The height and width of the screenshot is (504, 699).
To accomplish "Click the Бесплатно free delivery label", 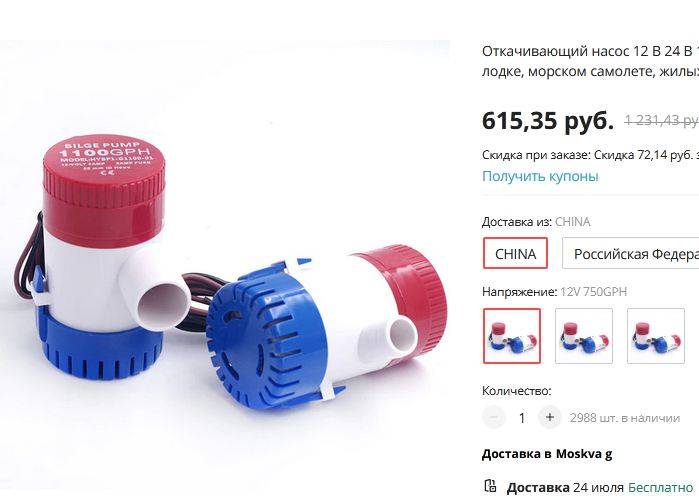I will click(x=660, y=488).
